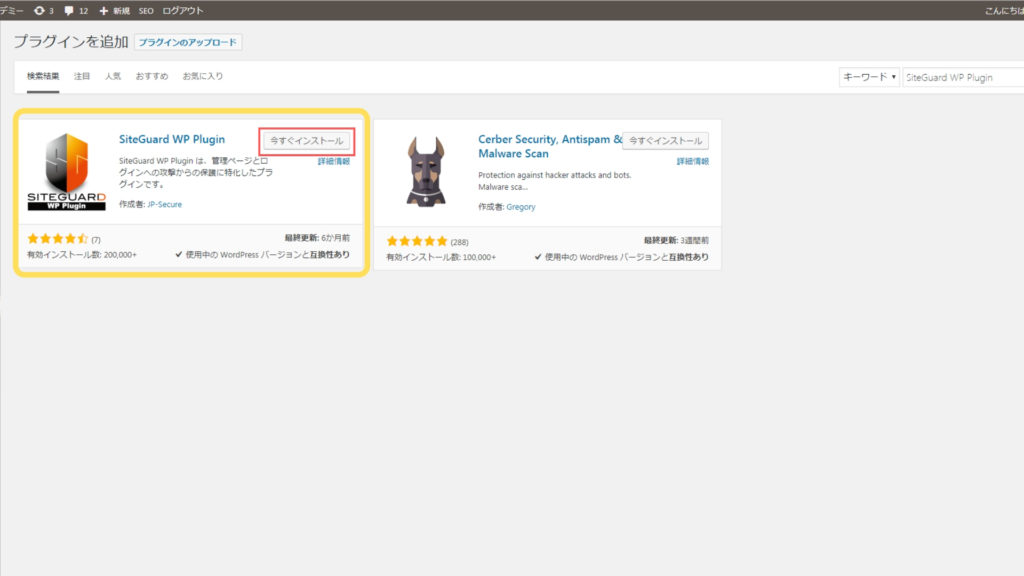1024x576 pixels.
Task: Switch to the おすすめ tab
Action: [x=152, y=76]
